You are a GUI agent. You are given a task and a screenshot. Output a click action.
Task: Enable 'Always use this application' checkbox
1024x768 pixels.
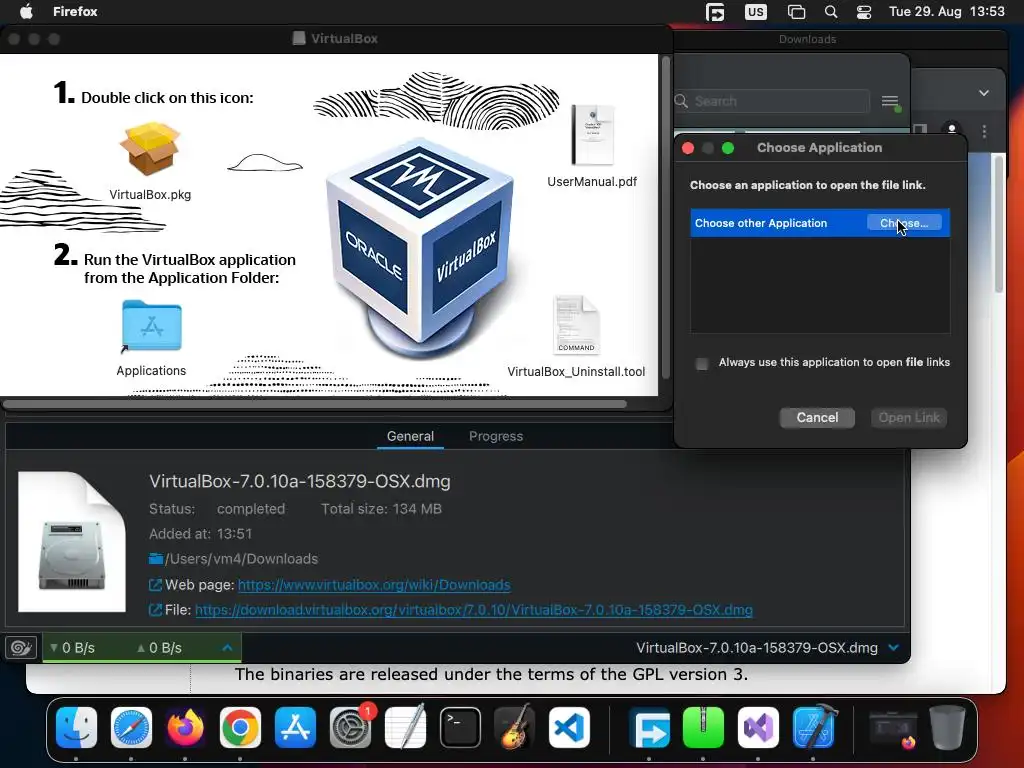(x=702, y=364)
